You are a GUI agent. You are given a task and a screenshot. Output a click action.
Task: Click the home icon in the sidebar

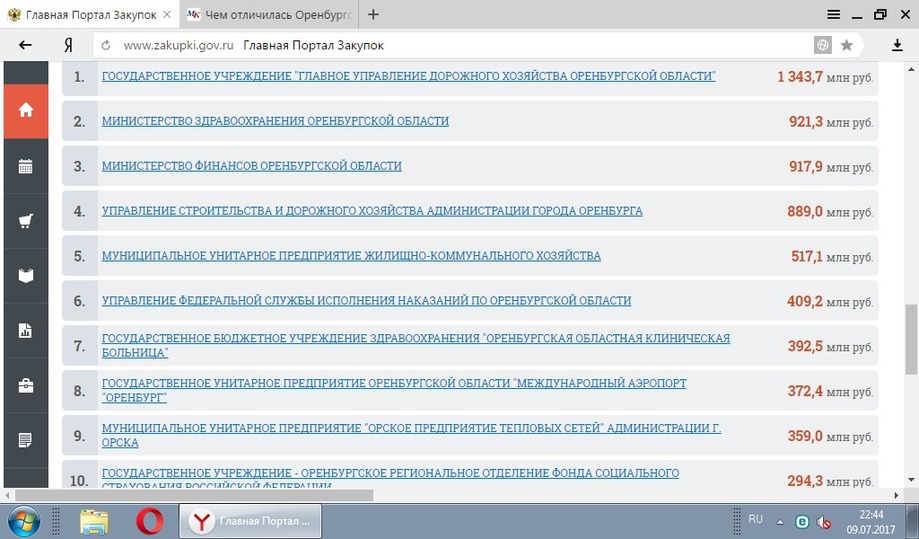click(26, 110)
